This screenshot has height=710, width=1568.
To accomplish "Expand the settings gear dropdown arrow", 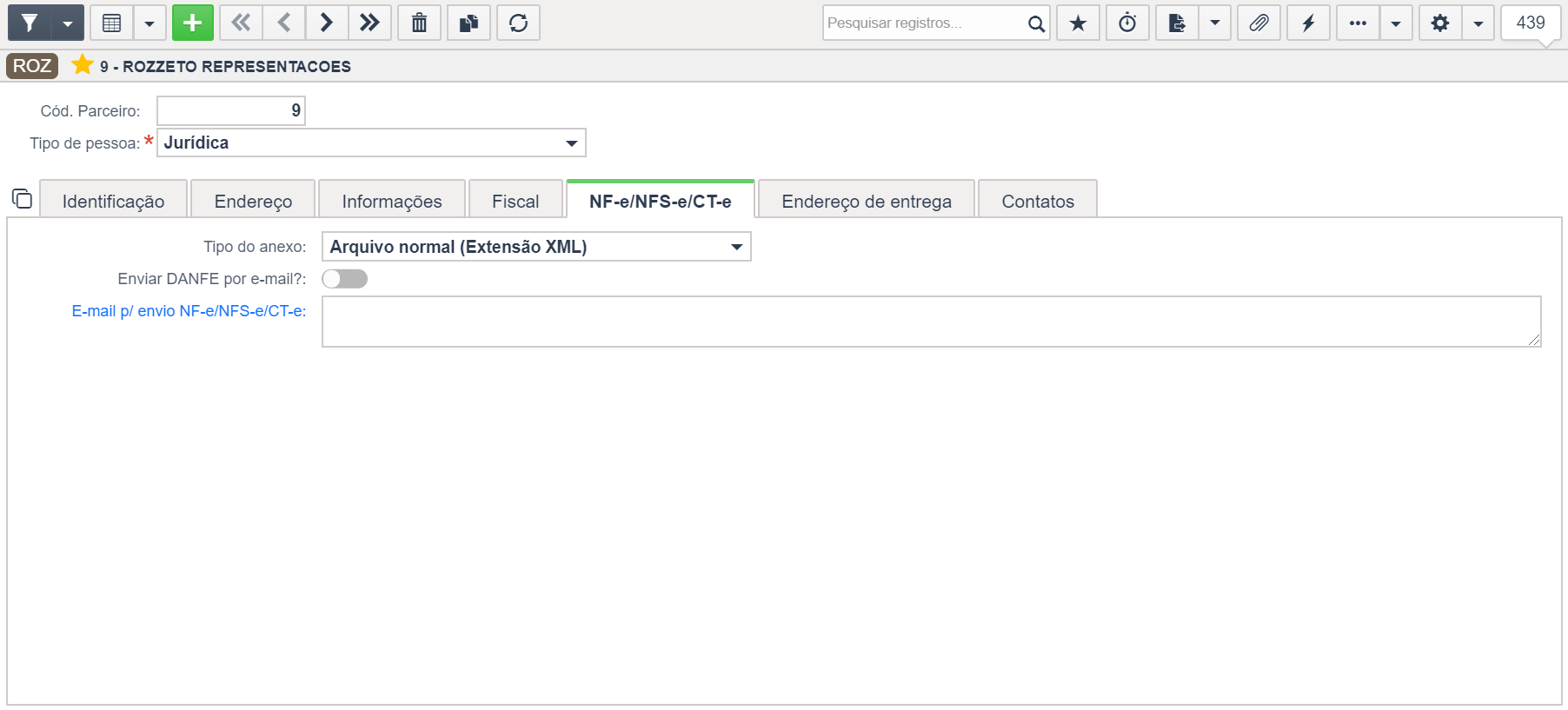I will 1478,23.
